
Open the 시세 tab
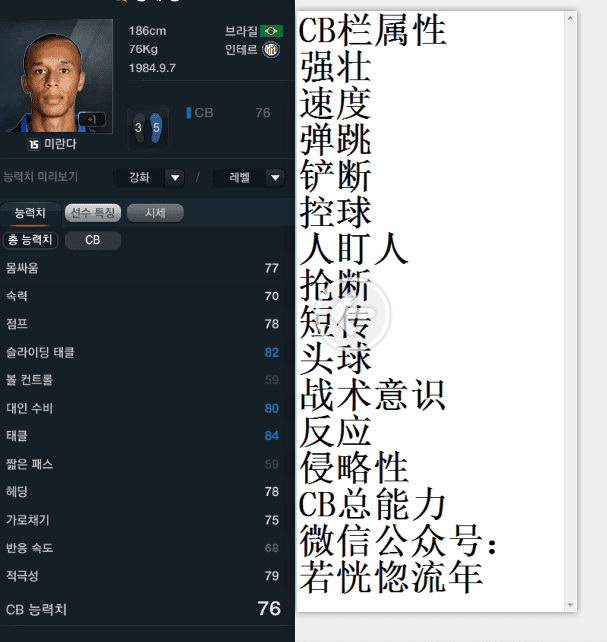(155, 213)
